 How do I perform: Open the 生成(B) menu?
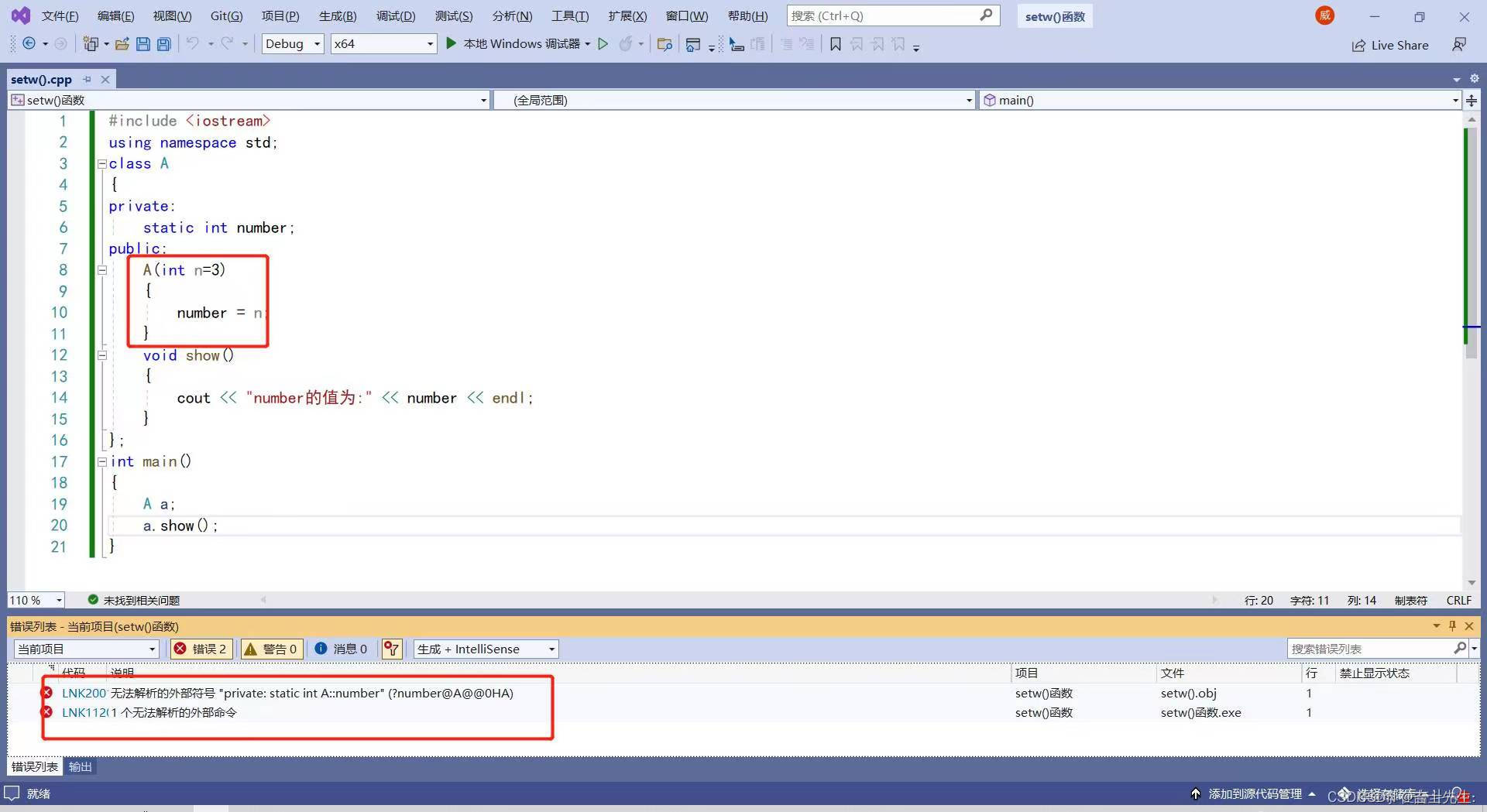click(338, 15)
